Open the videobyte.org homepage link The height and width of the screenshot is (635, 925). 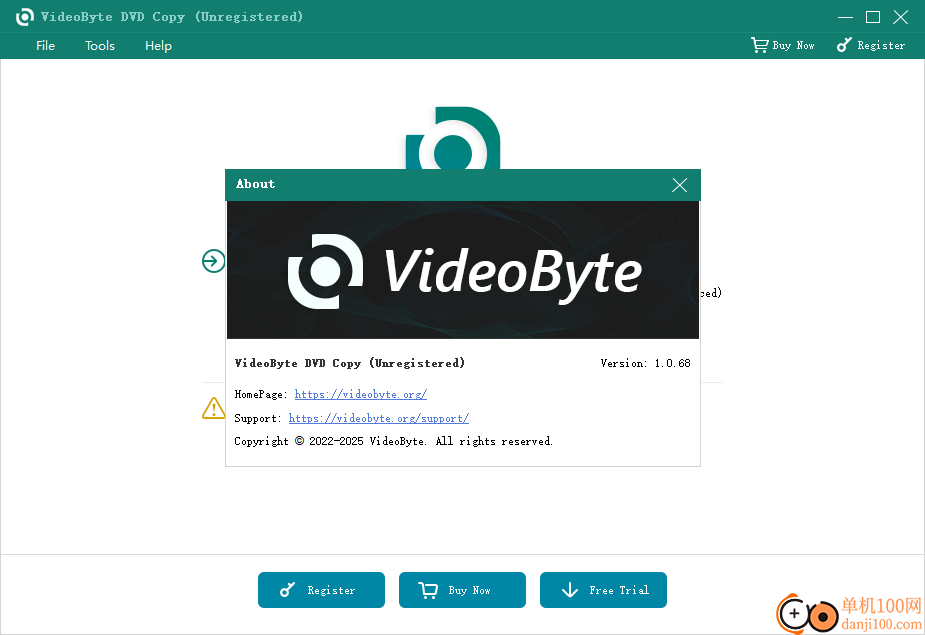pyautogui.click(x=360, y=394)
